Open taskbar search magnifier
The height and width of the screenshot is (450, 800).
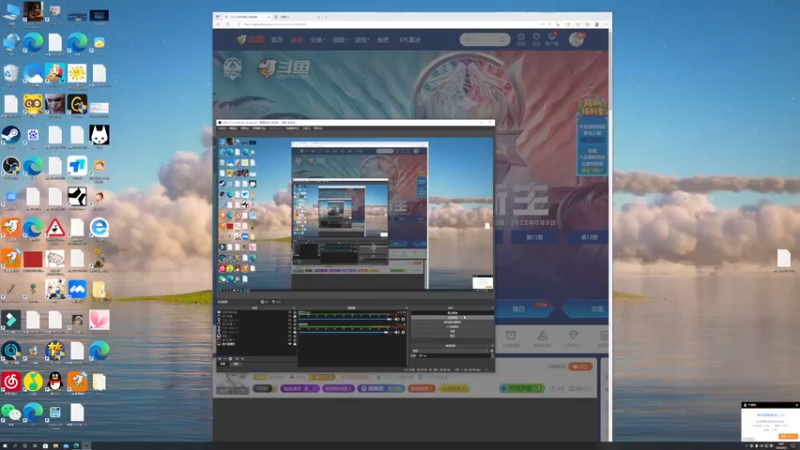(15, 445)
